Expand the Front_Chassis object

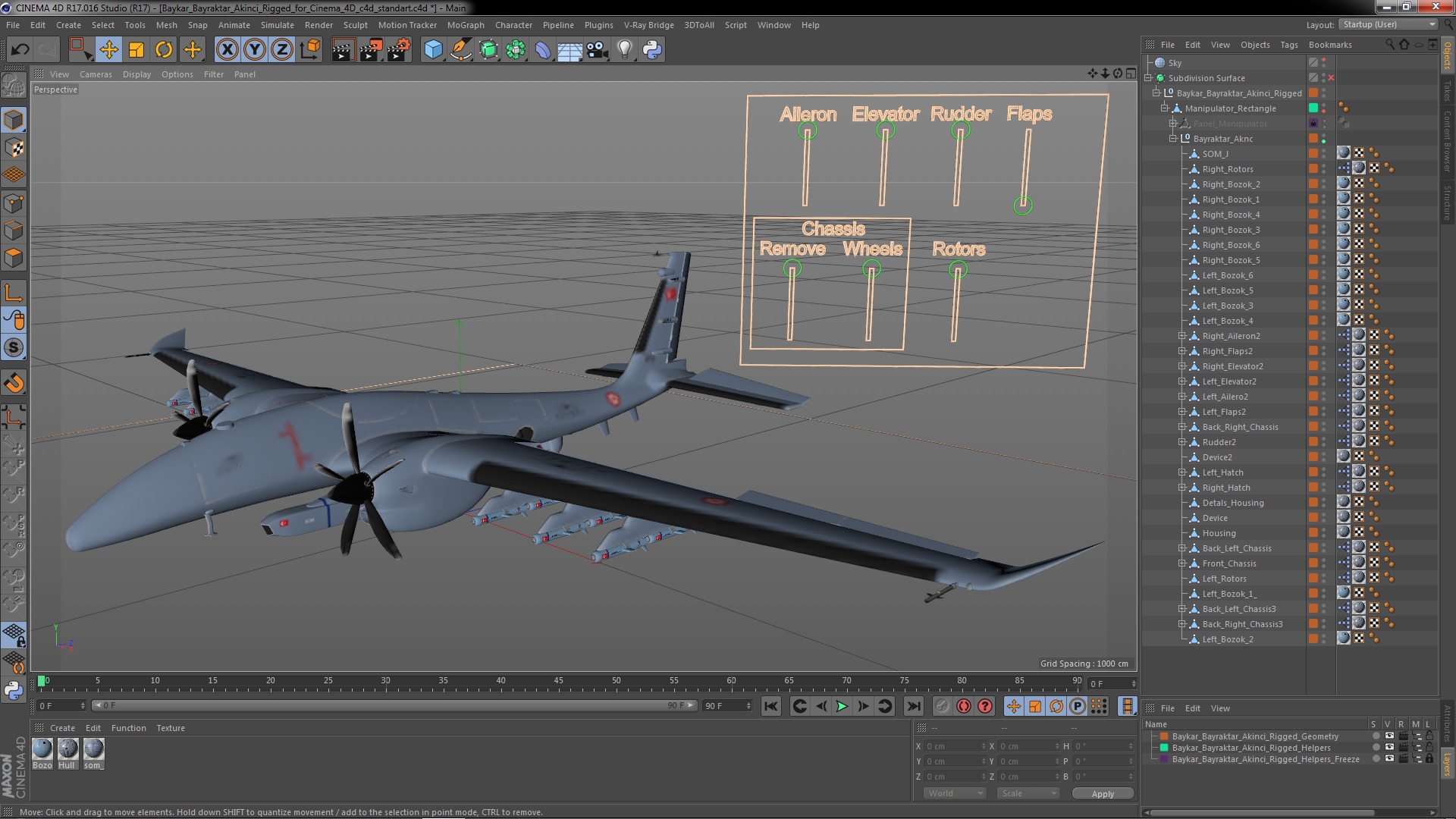click(x=1181, y=563)
